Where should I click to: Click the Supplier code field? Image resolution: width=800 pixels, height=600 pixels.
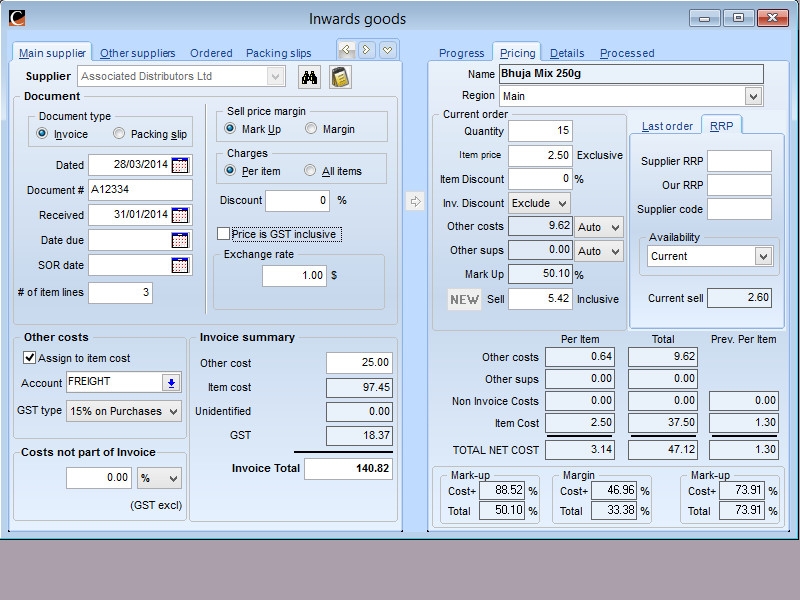(x=739, y=209)
